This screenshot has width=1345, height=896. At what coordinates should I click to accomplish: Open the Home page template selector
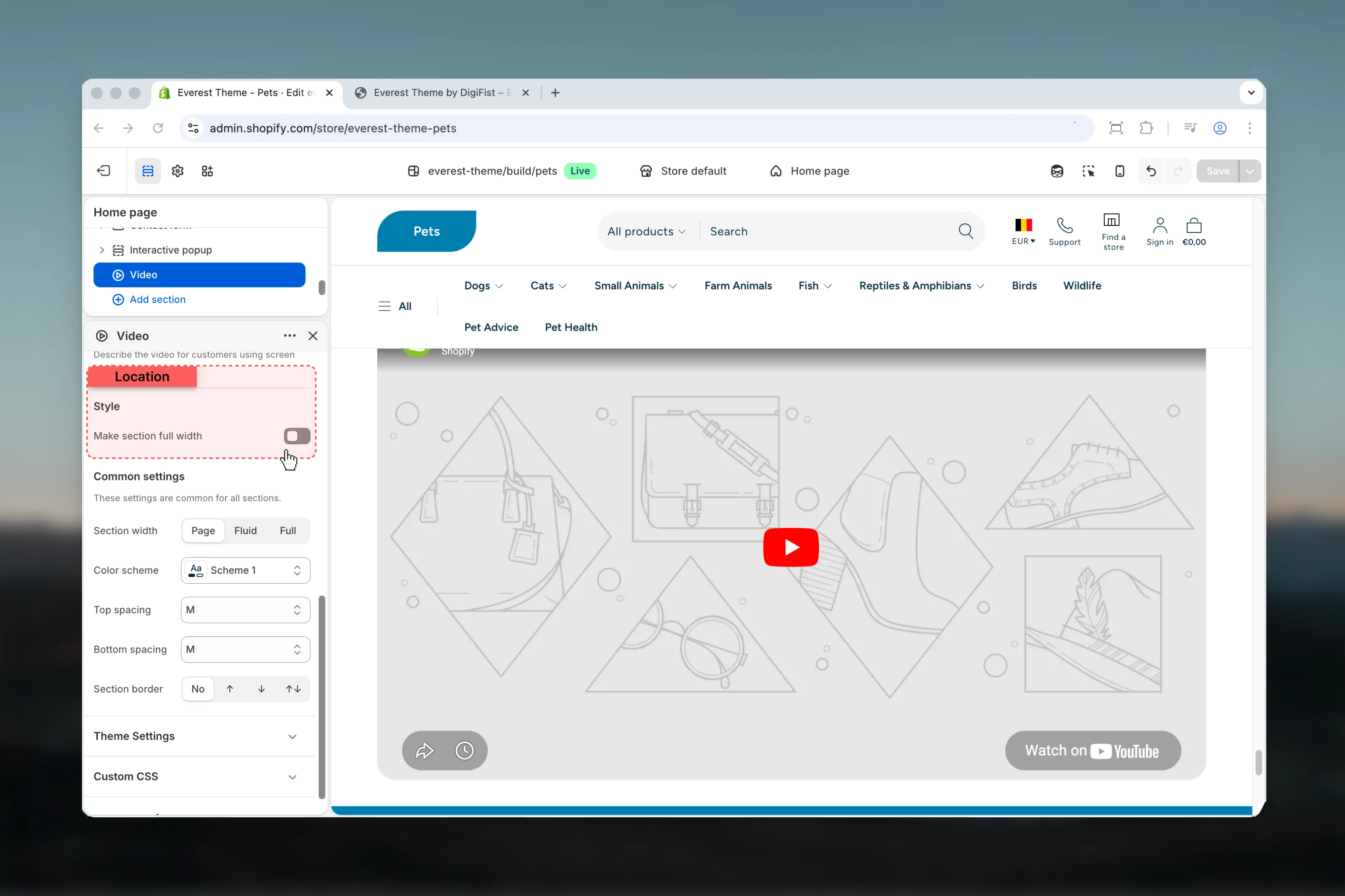(809, 171)
